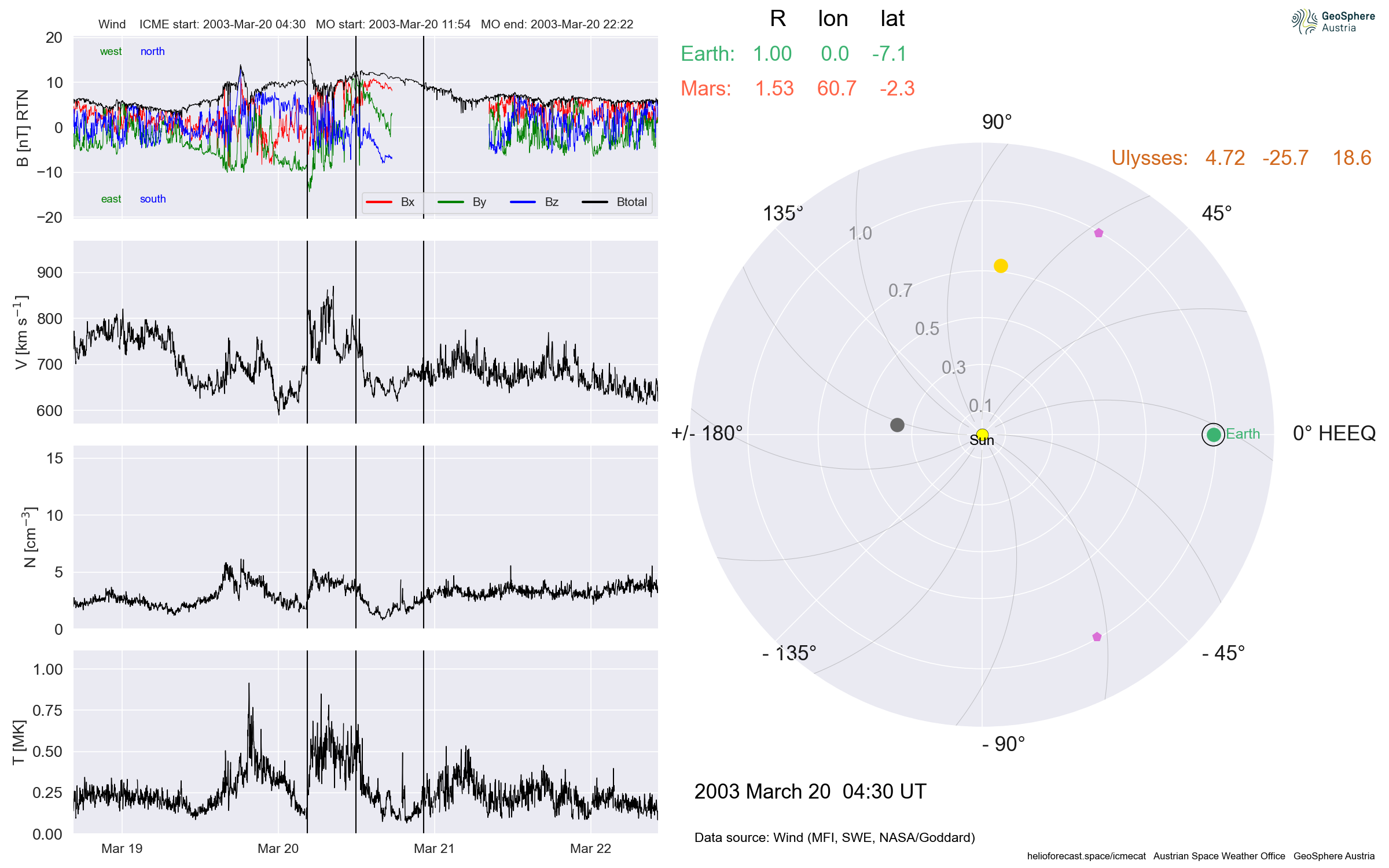1389x868 pixels.
Task: Click the '2003 March 20 04:30 UT' timestamp
Action: pyautogui.click(x=810, y=792)
